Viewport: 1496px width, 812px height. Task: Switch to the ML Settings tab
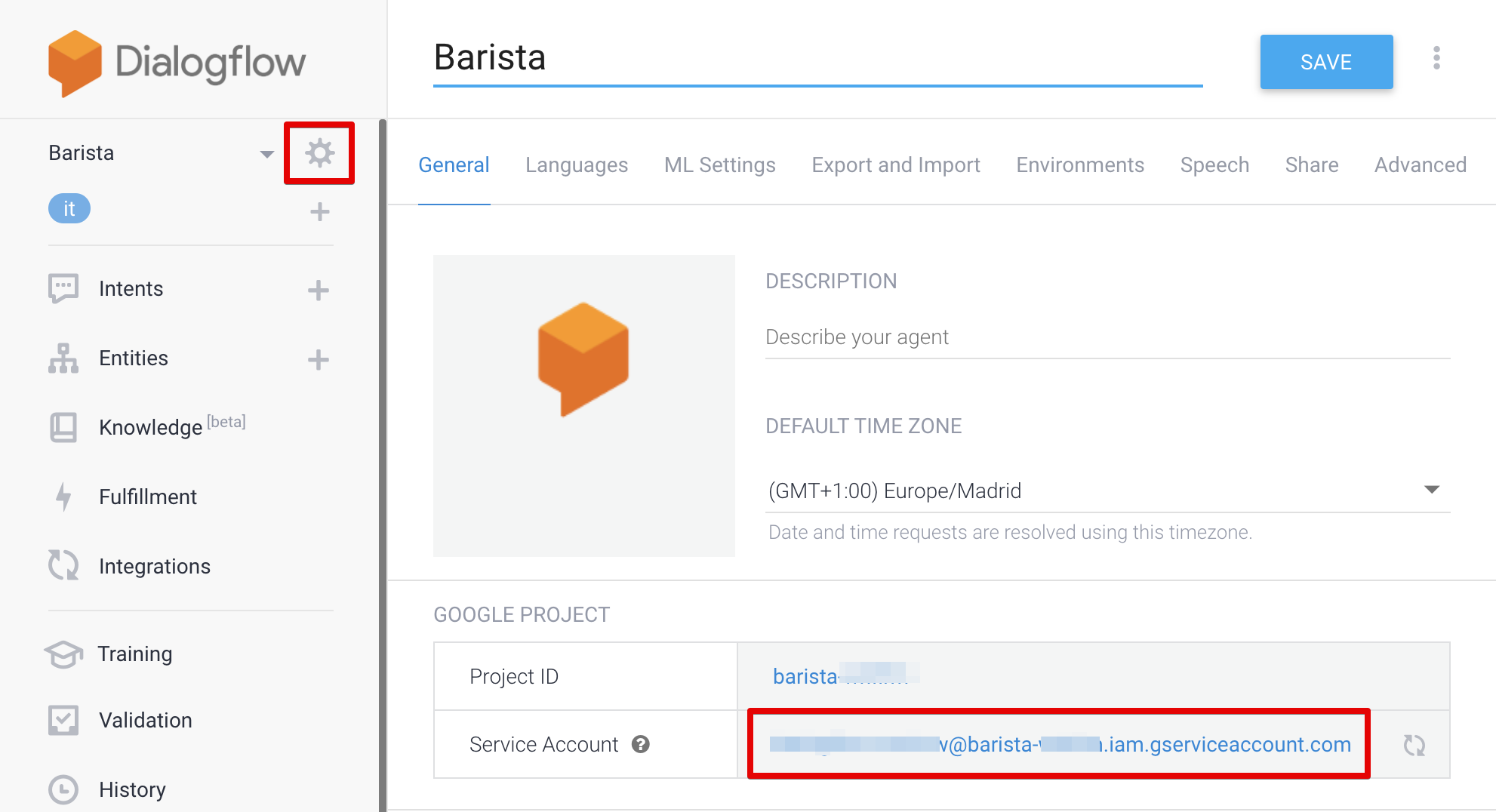(x=720, y=165)
